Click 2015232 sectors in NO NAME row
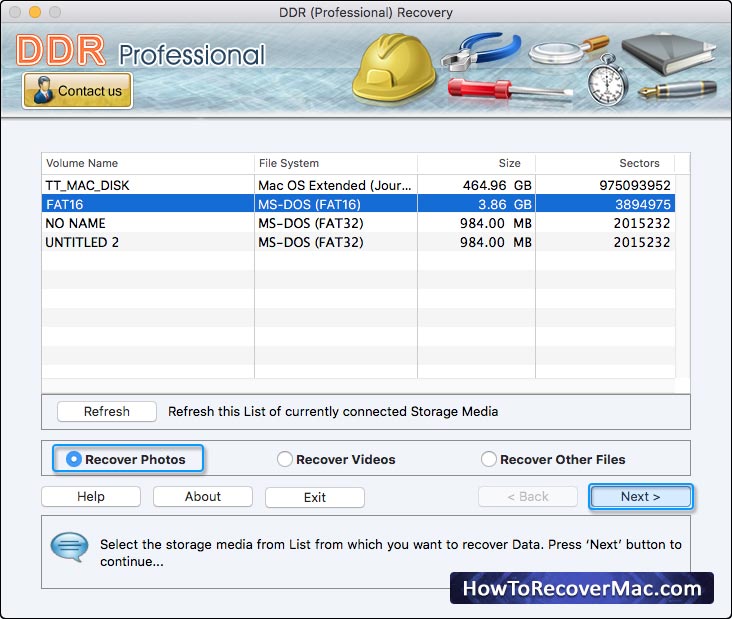Image resolution: width=732 pixels, height=619 pixels. point(642,223)
